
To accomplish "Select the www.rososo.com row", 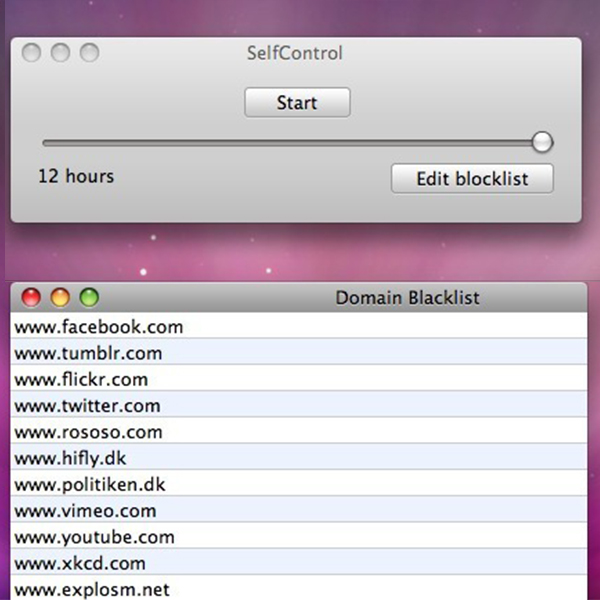I will (299, 431).
